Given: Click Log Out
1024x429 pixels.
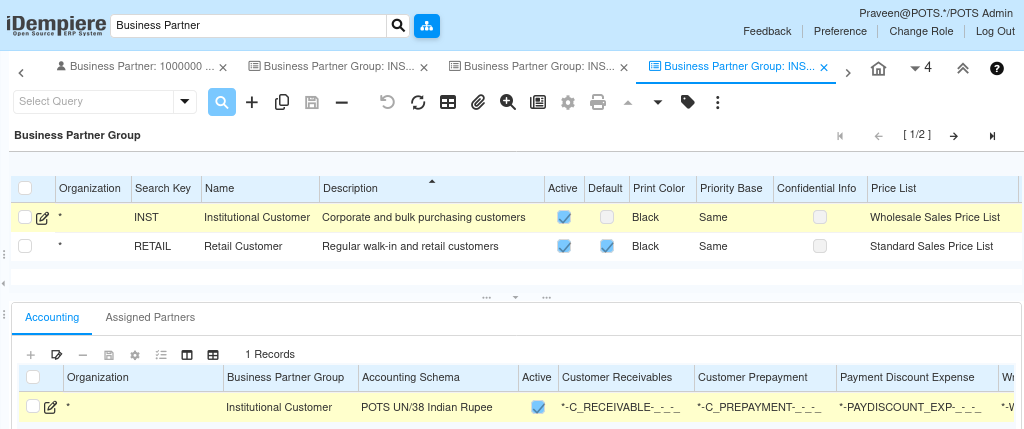Looking at the screenshot, I should coord(995,31).
